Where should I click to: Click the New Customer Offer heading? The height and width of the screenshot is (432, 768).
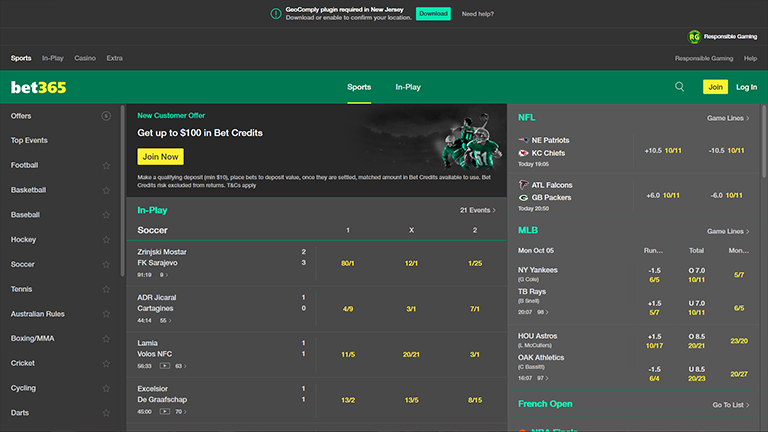(171, 116)
